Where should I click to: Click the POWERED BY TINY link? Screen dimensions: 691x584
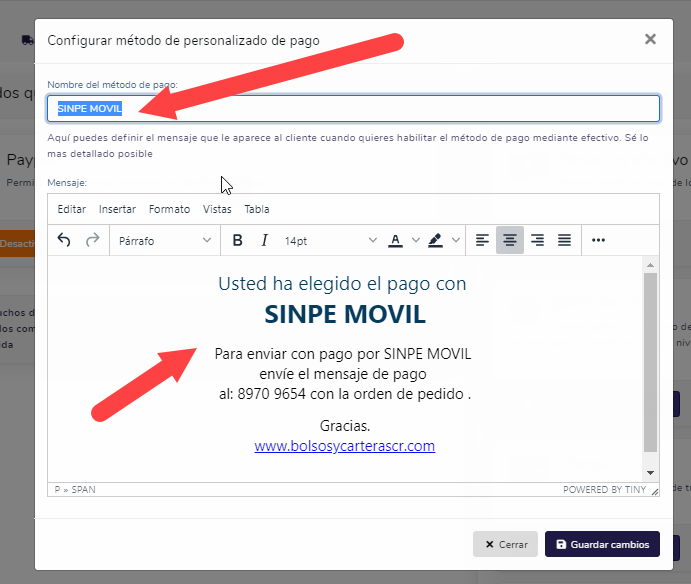click(x=604, y=490)
